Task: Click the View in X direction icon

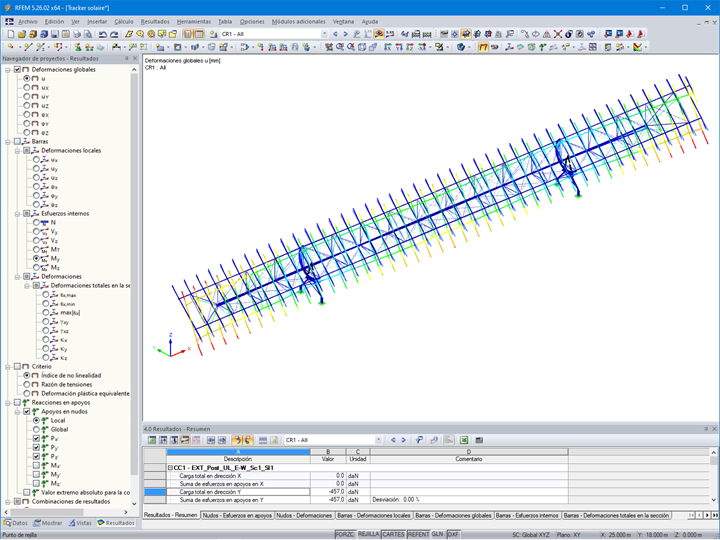Action: tap(388, 47)
